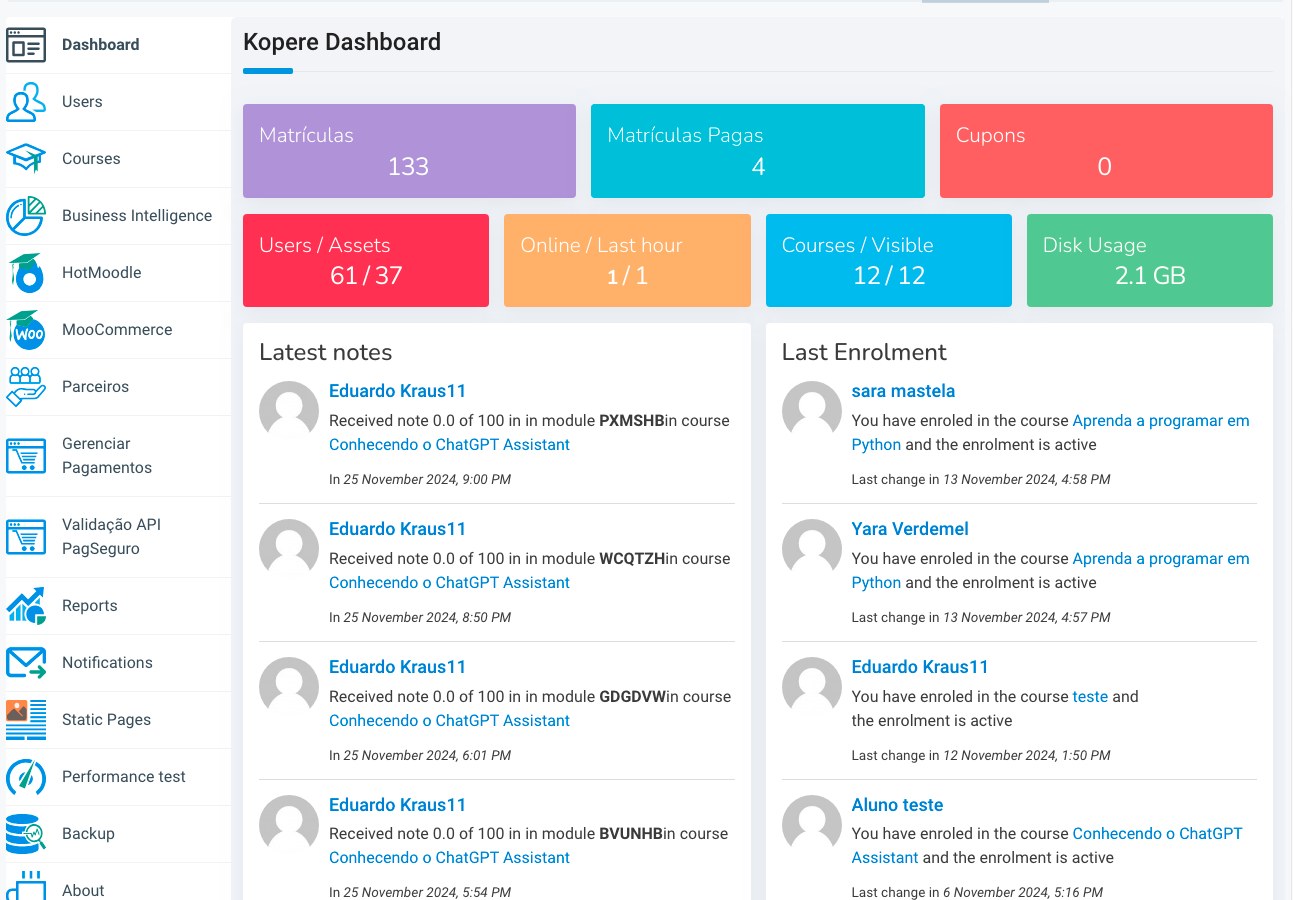Viewport: 1293px width, 900px height.
Task: Open the Notifications menu label
Action: click(x=107, y=663)
